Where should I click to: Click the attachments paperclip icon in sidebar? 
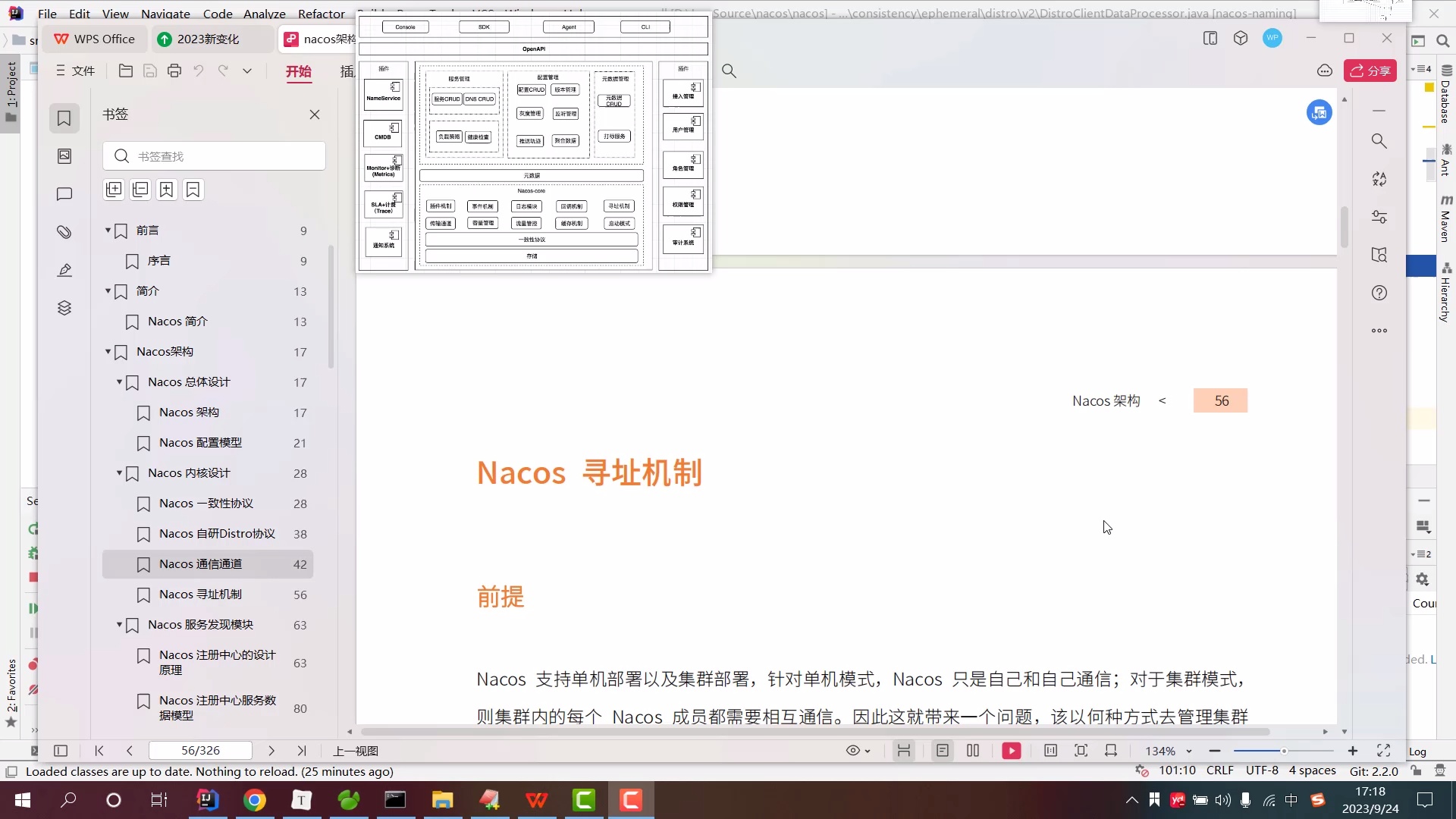[64, 232]
